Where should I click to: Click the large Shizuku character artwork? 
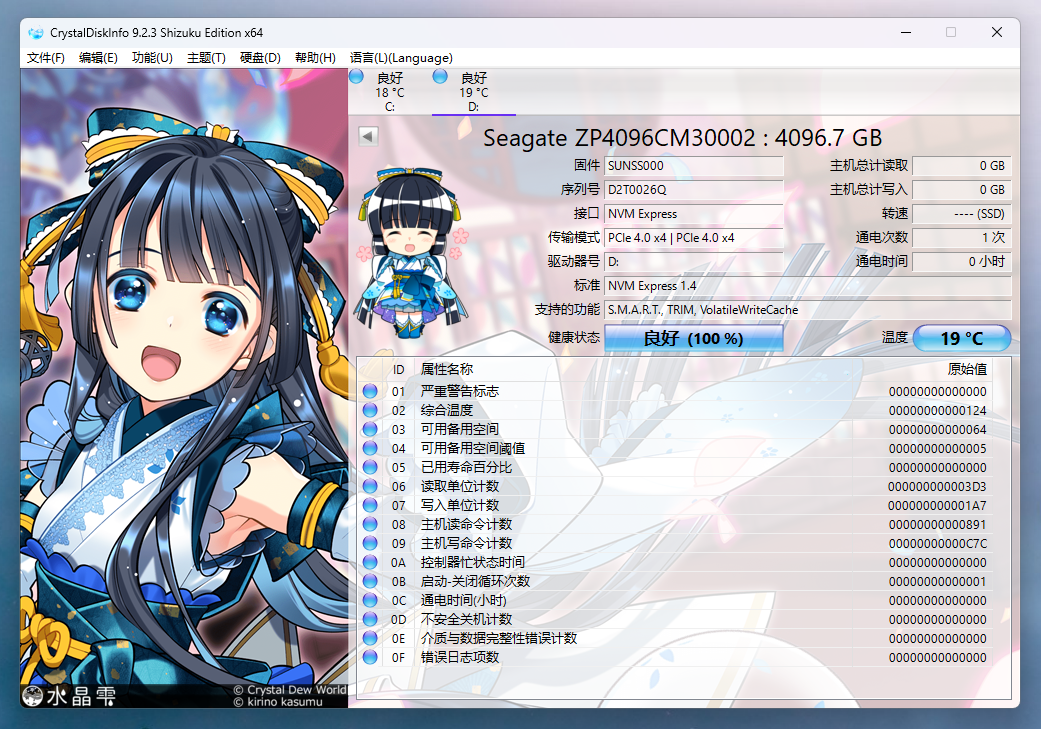[184, 388]
